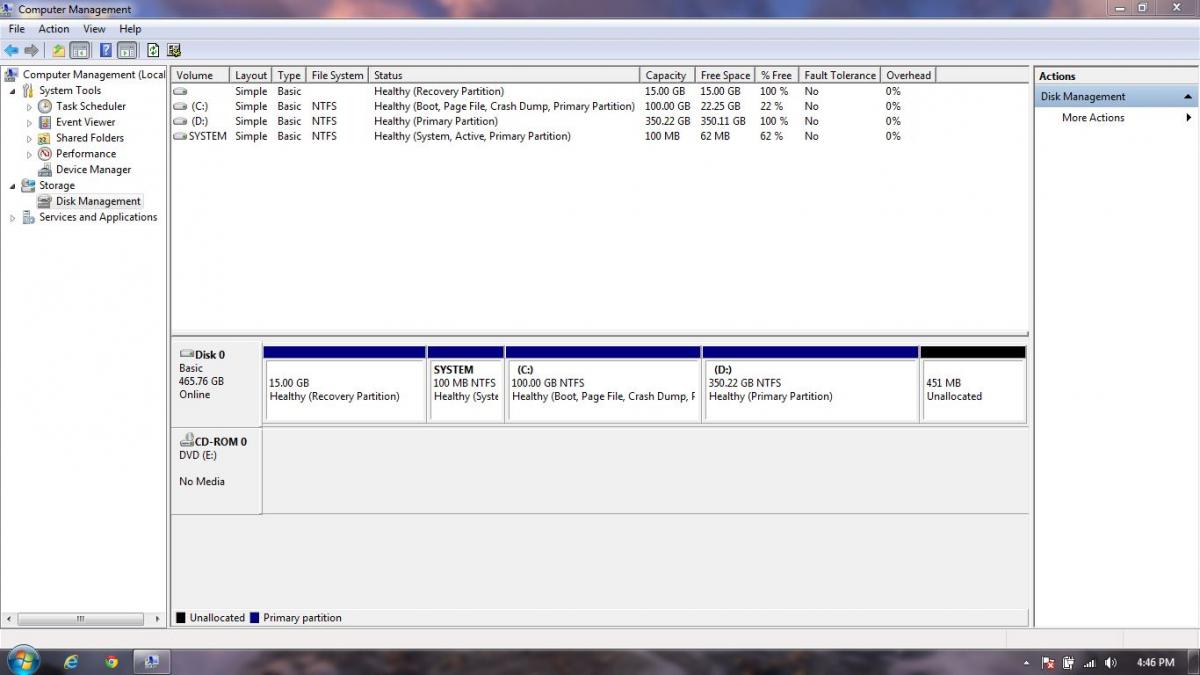
Task: Select Performance in the tree
Action: (85, 154)
